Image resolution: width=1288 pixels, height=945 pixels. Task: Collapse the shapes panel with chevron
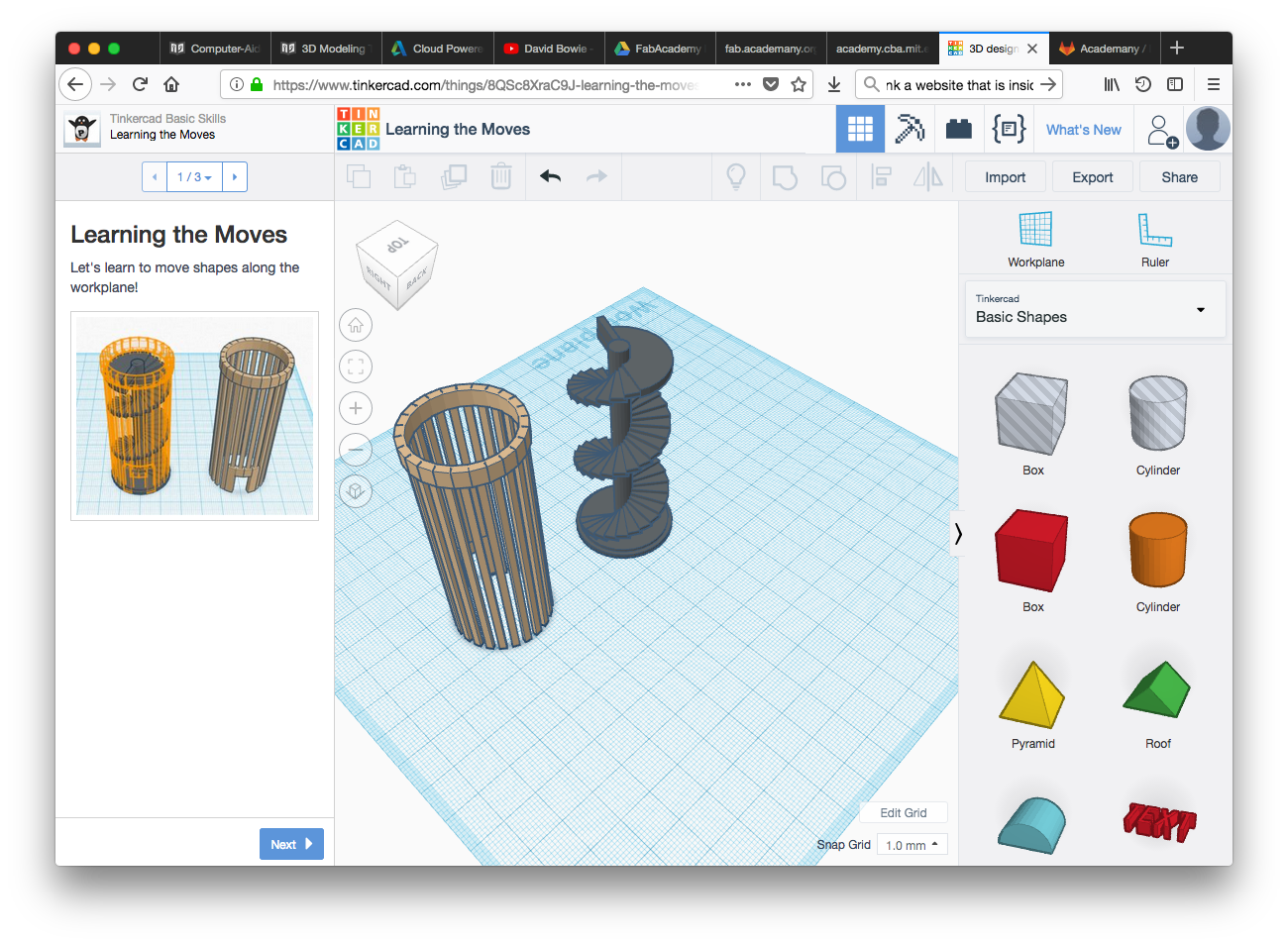(958, 534)
